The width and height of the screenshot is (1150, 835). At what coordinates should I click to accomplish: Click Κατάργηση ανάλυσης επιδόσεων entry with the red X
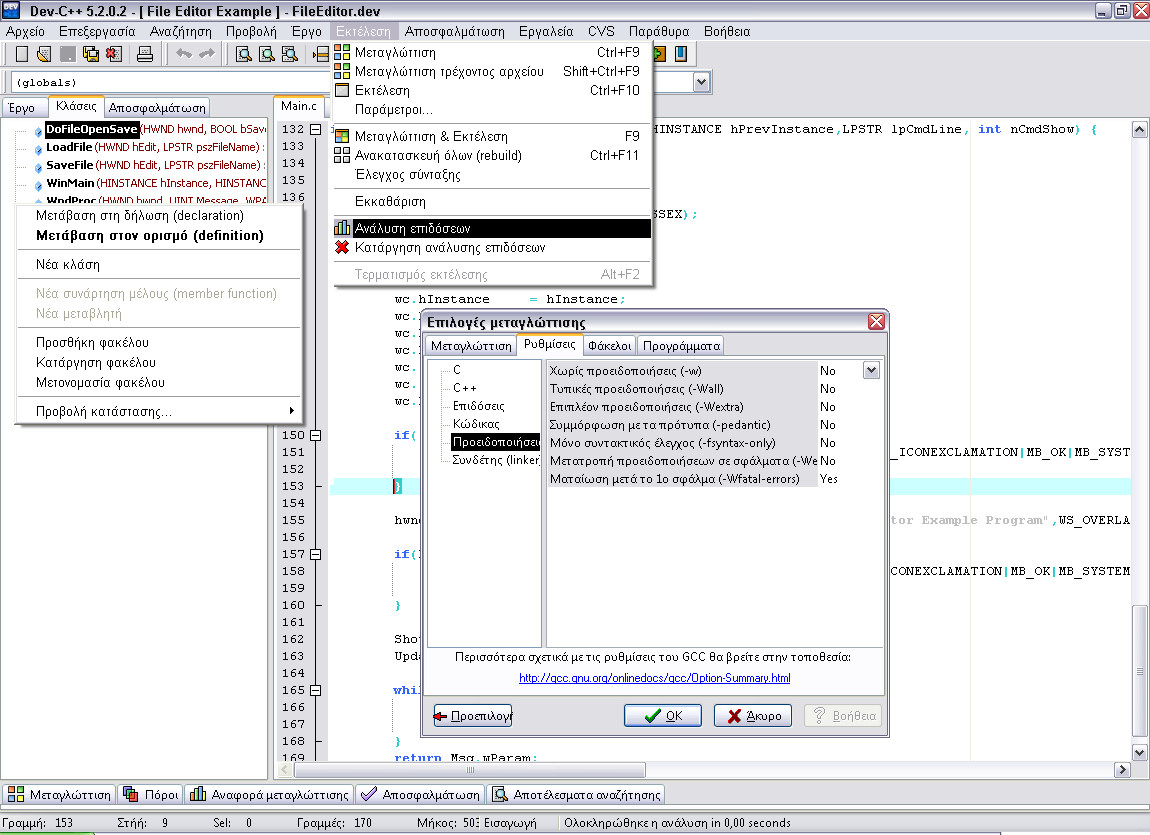492,248
